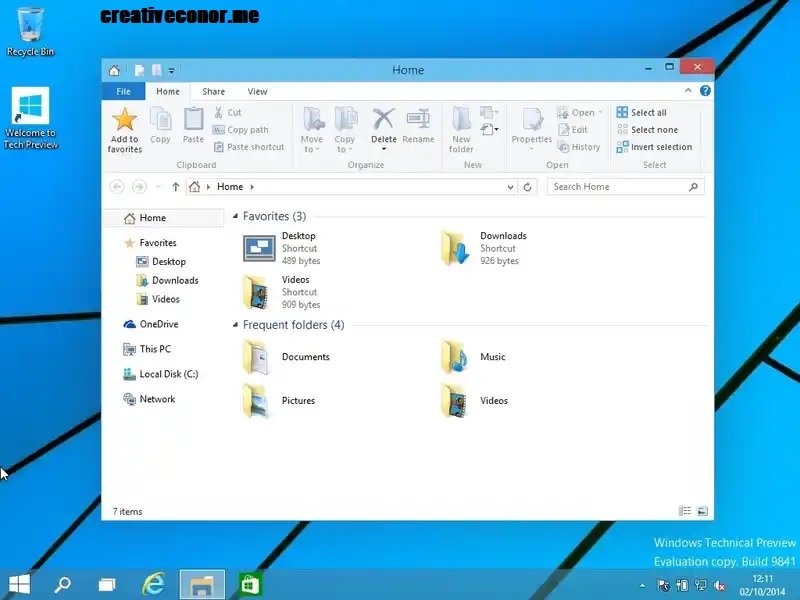Select Downloads under Favorites in sidebar
This screenshot has width=800, height=600.
click(167, 280)
